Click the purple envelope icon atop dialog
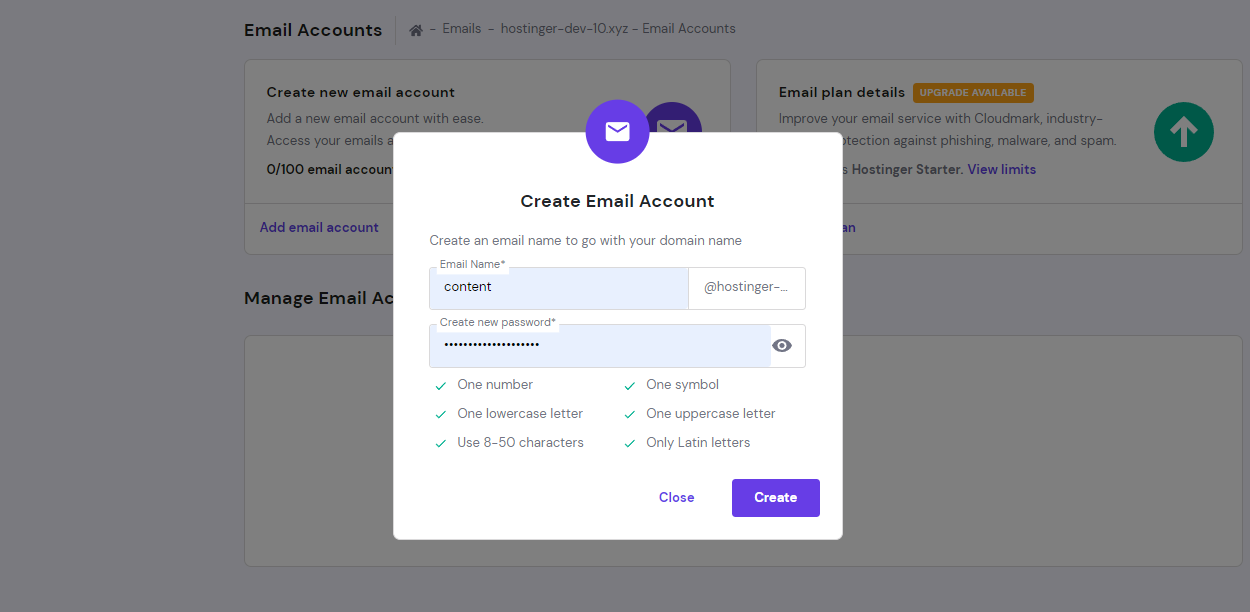The width and height of the screenshot is (1250, 612). [x=617, y=131]
